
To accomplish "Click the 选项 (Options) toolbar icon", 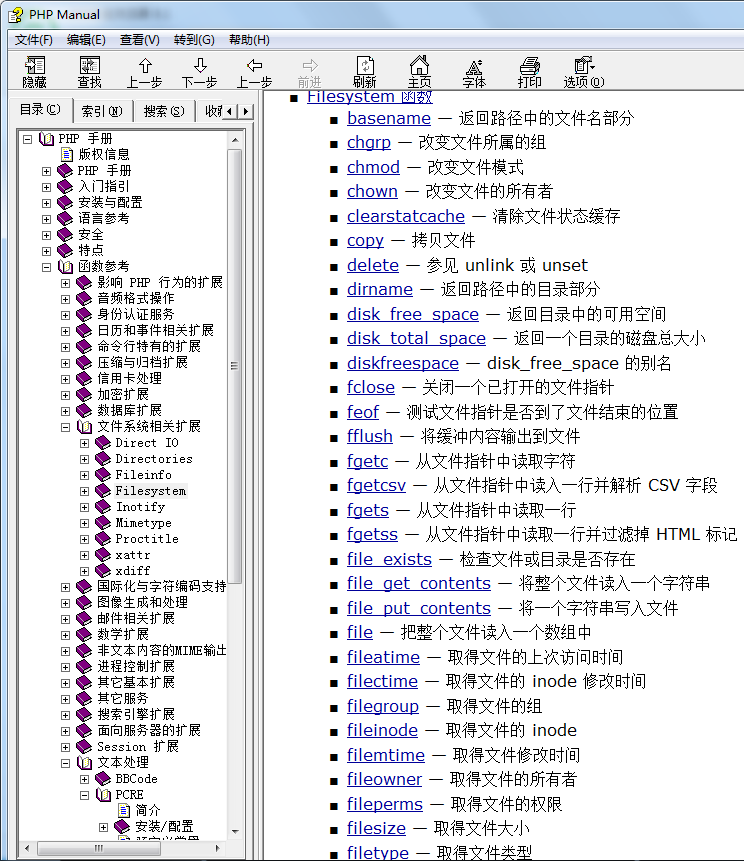I will click(584, 71).
